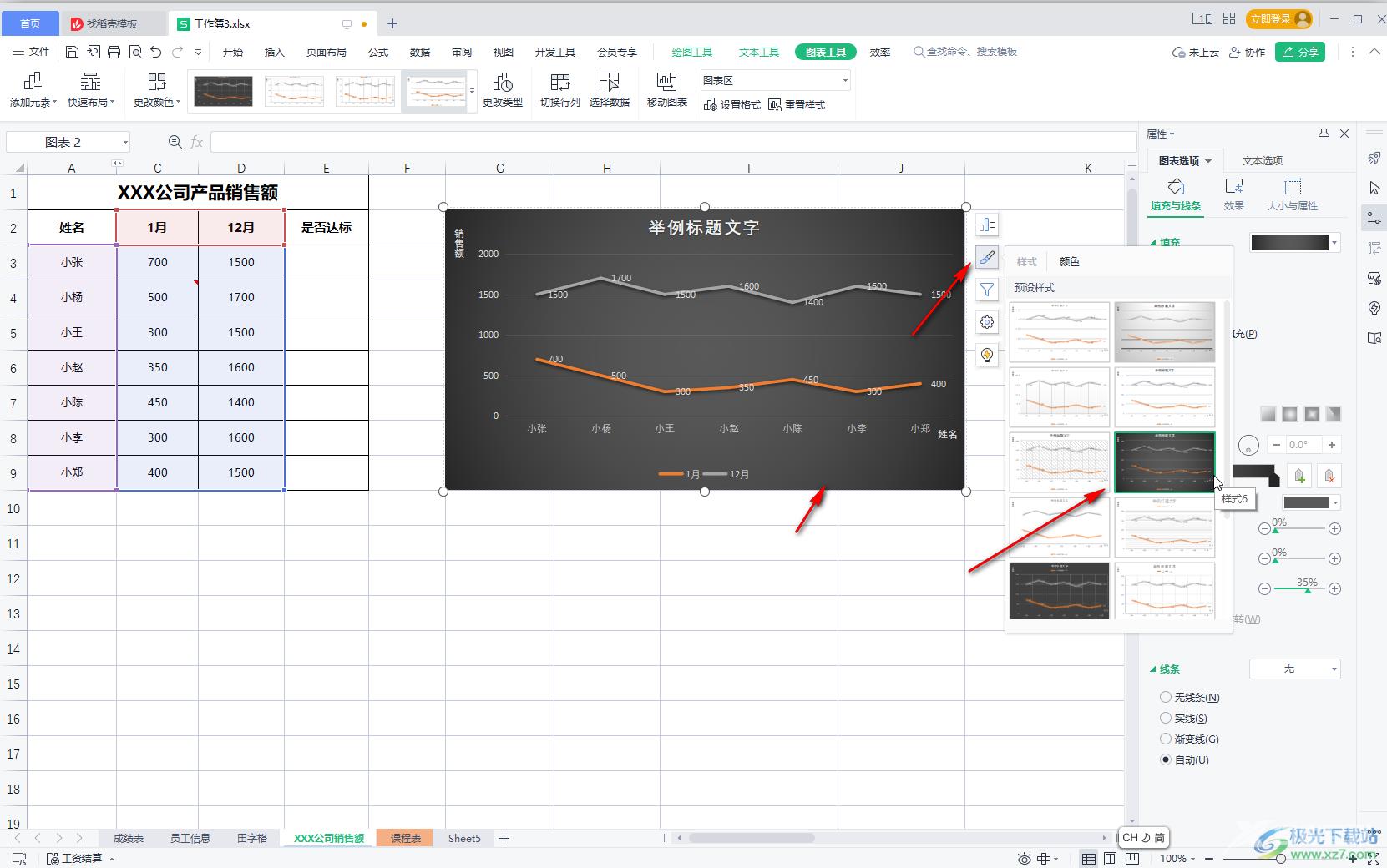The height and width of the screenshot is (868, 1387).
Task: Click the Login (立即登录) button
Action: coord(1278,18)
